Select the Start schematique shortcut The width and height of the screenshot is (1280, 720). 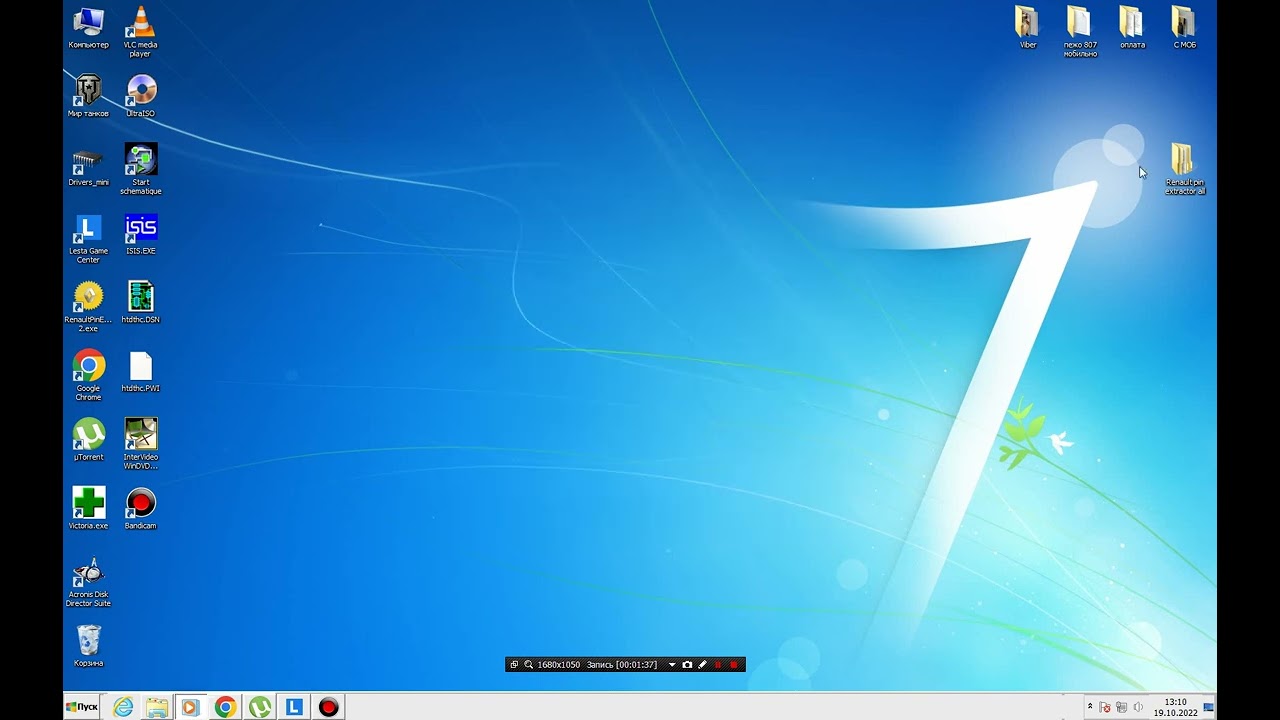coord(140,168)
